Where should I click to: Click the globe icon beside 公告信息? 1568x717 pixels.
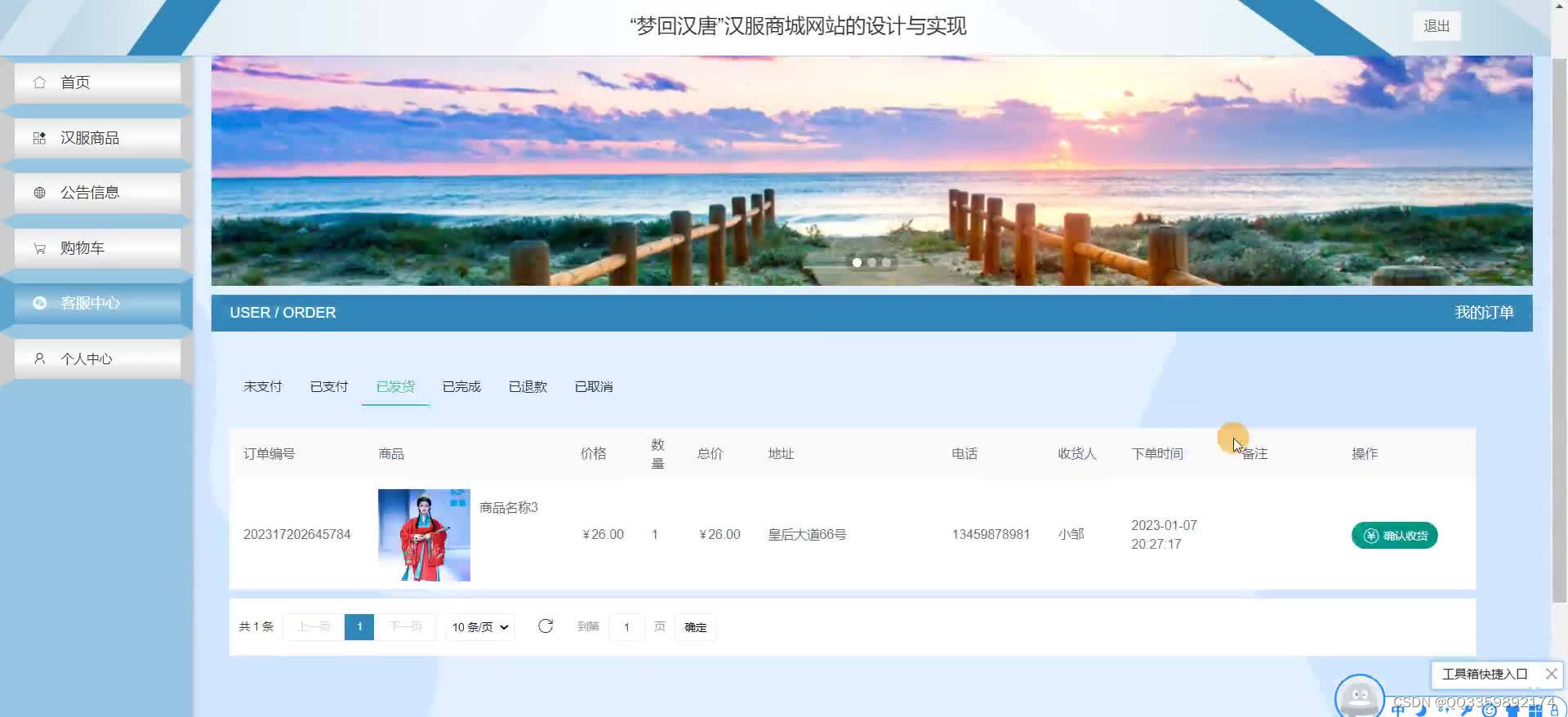[39, 193]
